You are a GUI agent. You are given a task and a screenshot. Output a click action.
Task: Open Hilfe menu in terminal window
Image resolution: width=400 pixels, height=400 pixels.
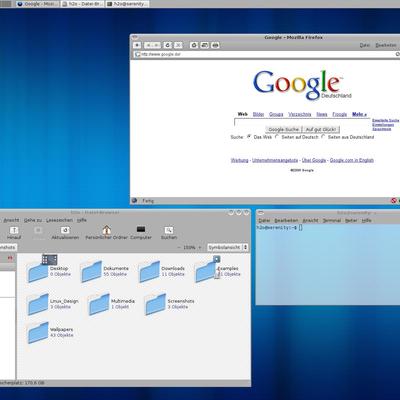pos(367,221)
